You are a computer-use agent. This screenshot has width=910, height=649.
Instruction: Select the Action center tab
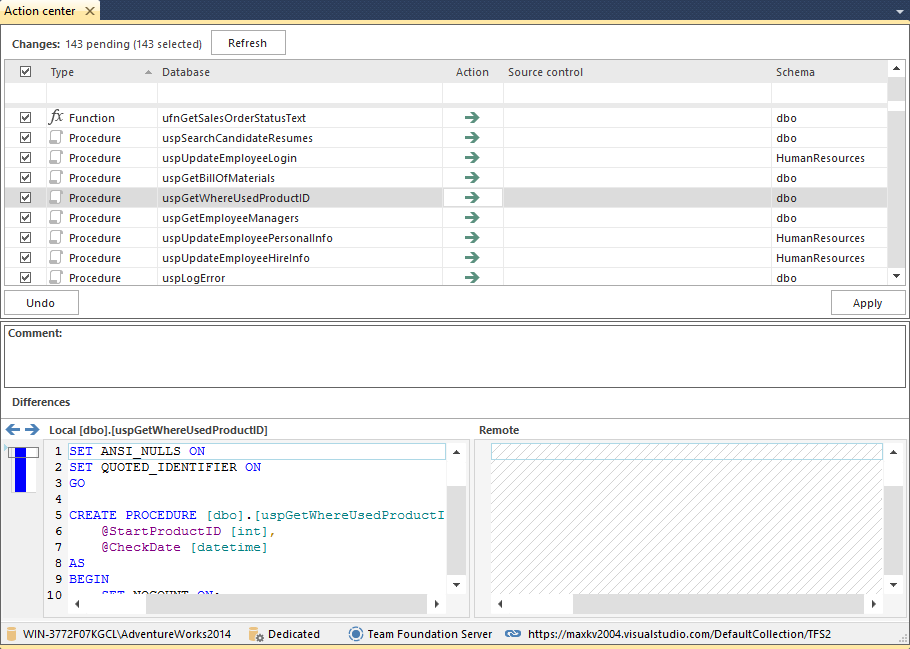pyautogui.click(x=40, y=11)
